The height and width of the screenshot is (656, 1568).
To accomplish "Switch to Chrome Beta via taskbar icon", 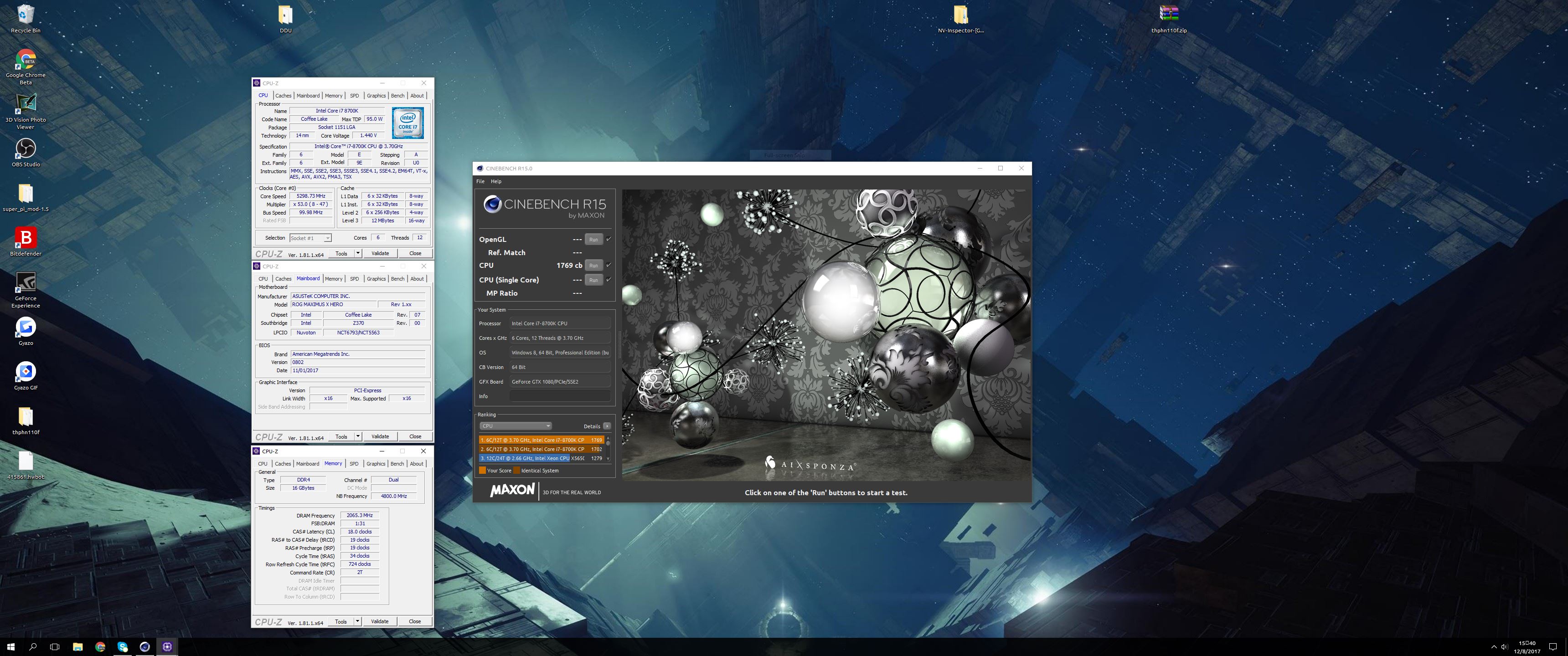I will pos(100,646).
